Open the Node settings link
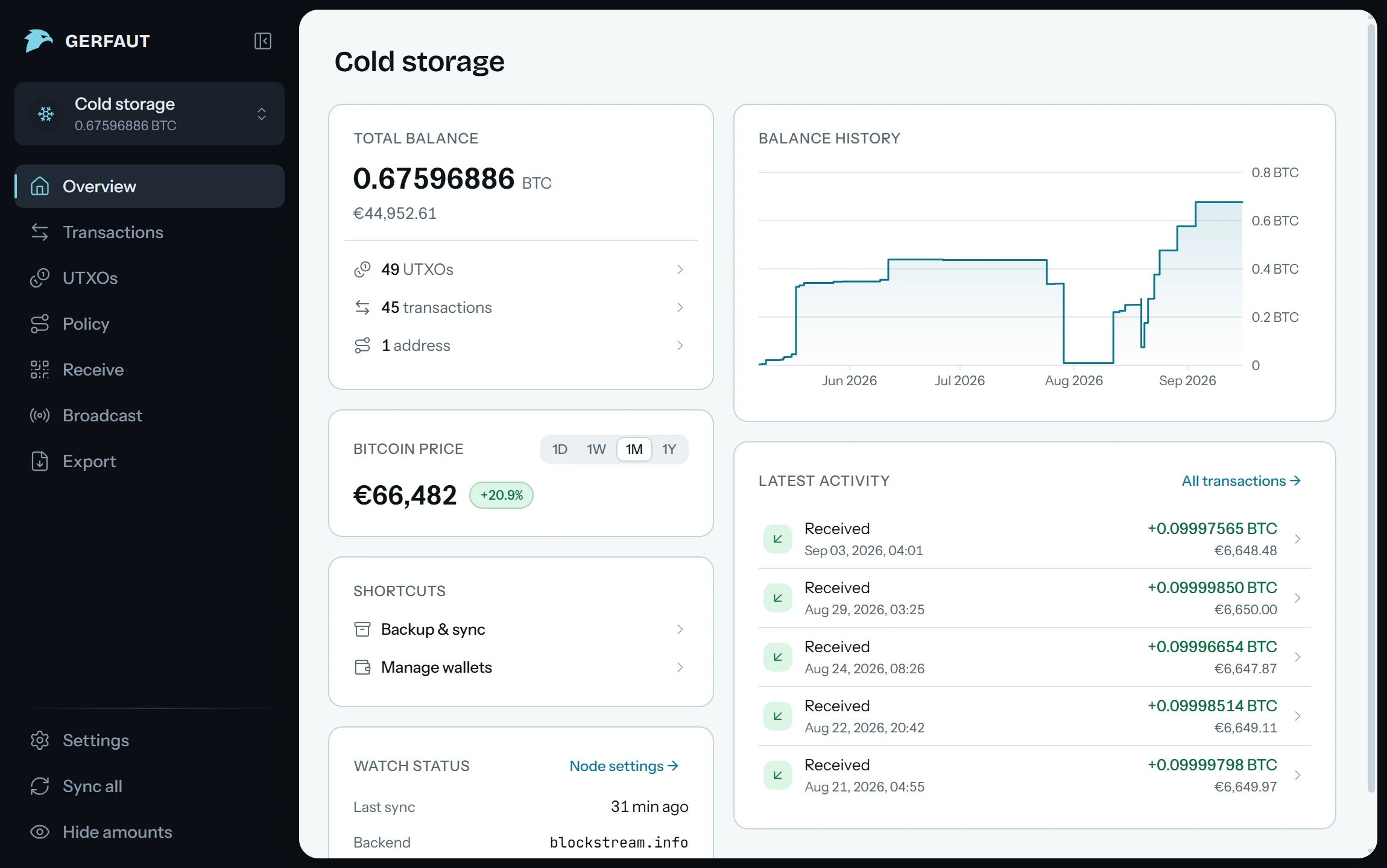The image size is (1387, 868). click(x=624, y=766)
